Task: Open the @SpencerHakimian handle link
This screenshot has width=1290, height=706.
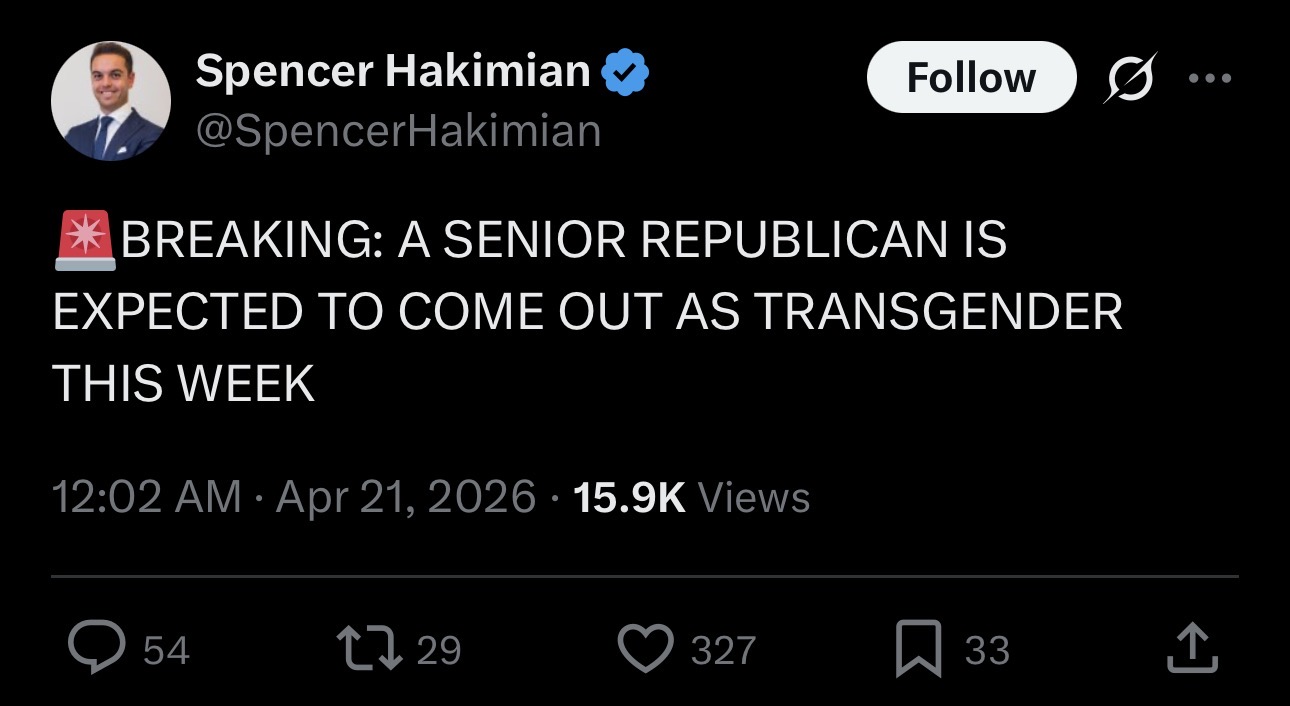Action: click(398, 131)
